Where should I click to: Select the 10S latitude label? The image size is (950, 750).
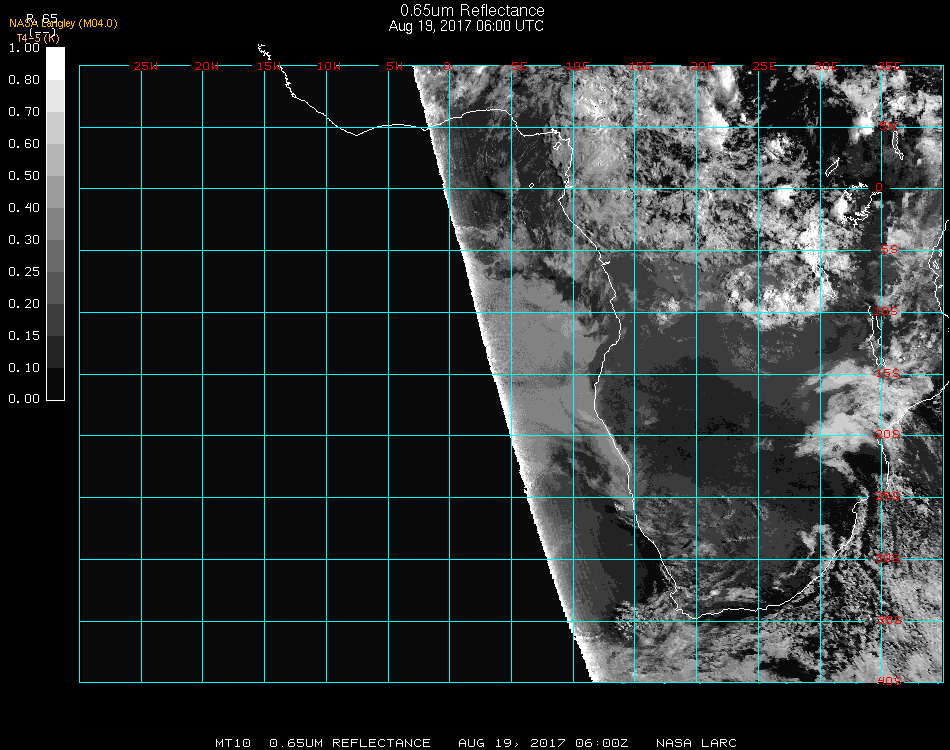(x=886, y=311)
